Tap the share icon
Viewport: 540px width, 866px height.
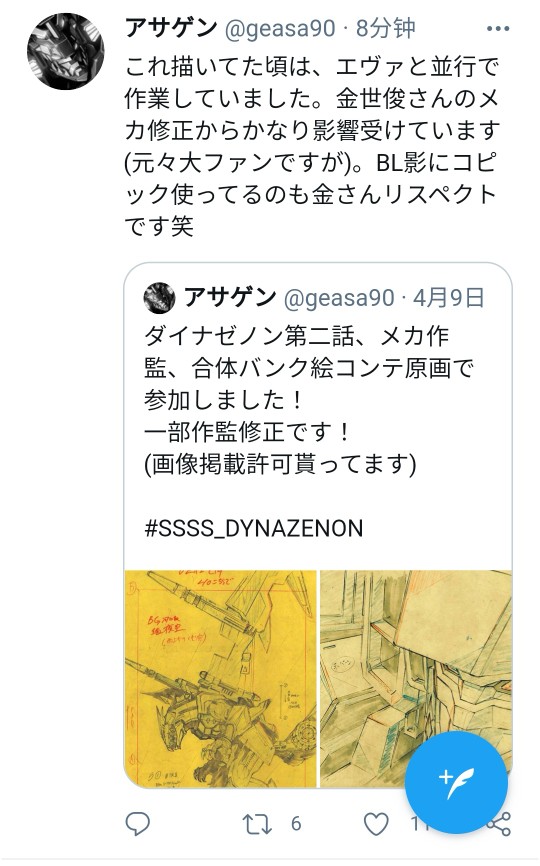coord(499,824)
